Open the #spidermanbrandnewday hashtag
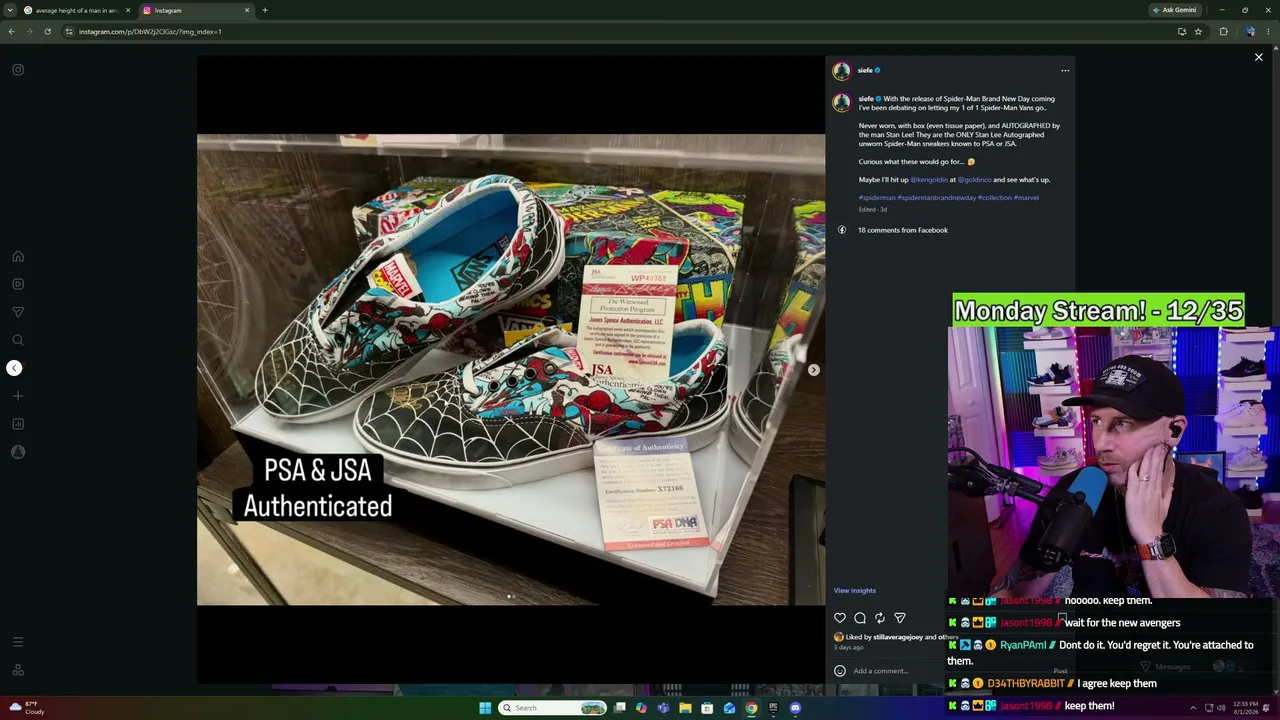Image resolution: width=1280 pixels, height=720 pixels. tap(937, 198)
